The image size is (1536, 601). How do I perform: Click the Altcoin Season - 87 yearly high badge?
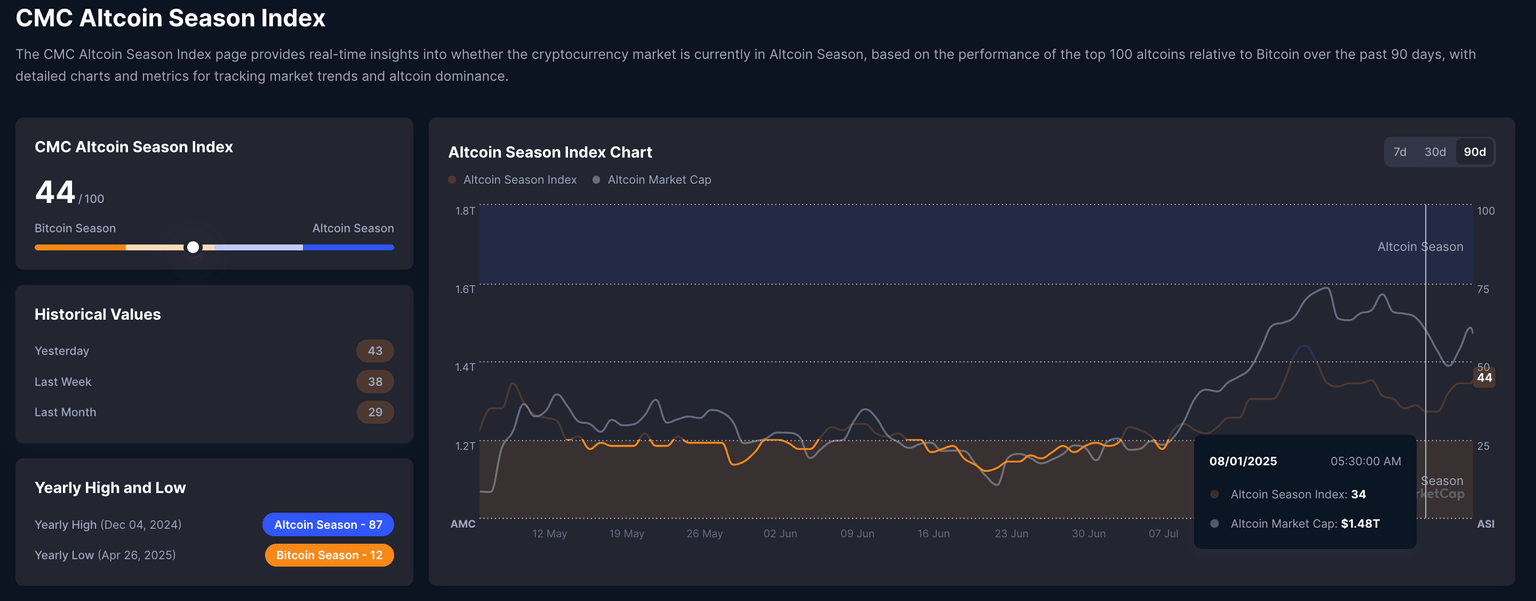328,525
